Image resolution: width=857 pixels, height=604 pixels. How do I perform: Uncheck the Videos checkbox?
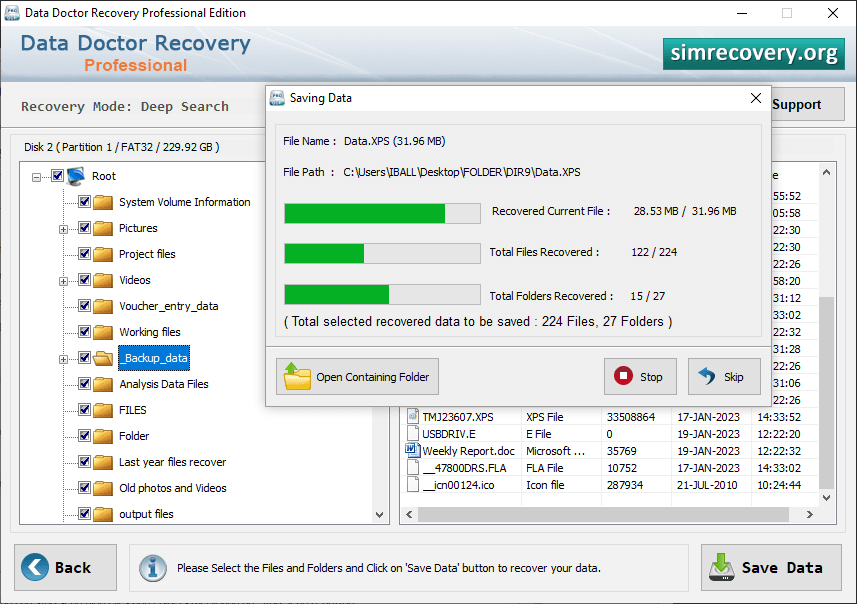84,279
